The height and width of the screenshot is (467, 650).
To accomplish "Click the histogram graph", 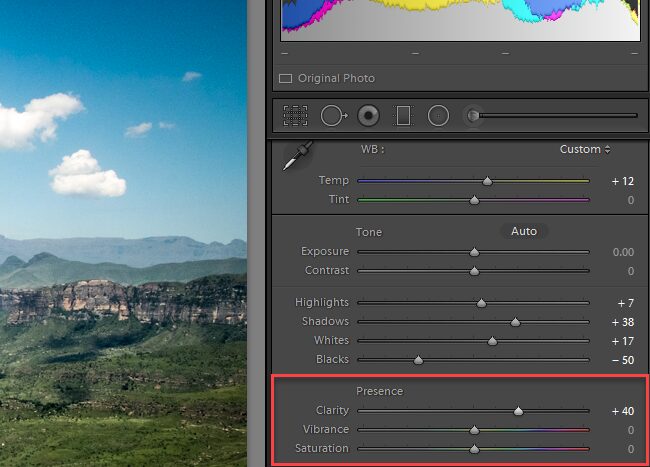I will pos(460,20).
